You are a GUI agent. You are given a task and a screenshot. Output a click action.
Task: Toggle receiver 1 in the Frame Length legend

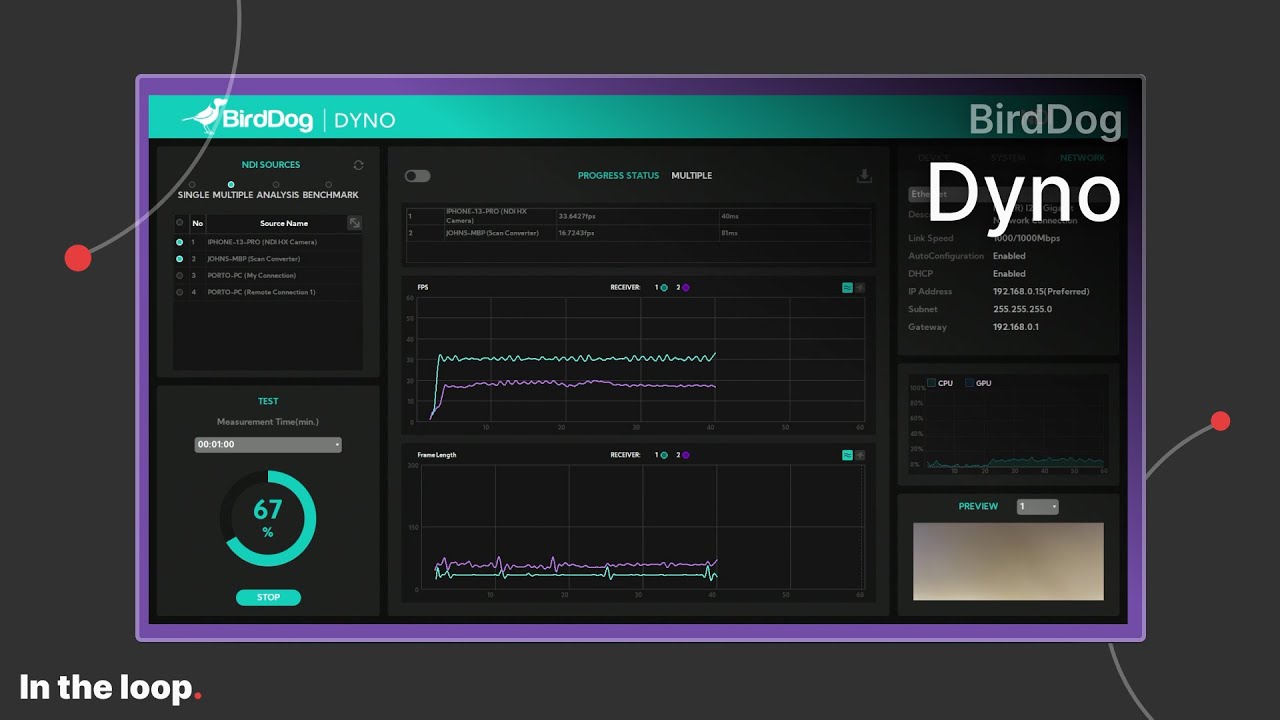663,455
